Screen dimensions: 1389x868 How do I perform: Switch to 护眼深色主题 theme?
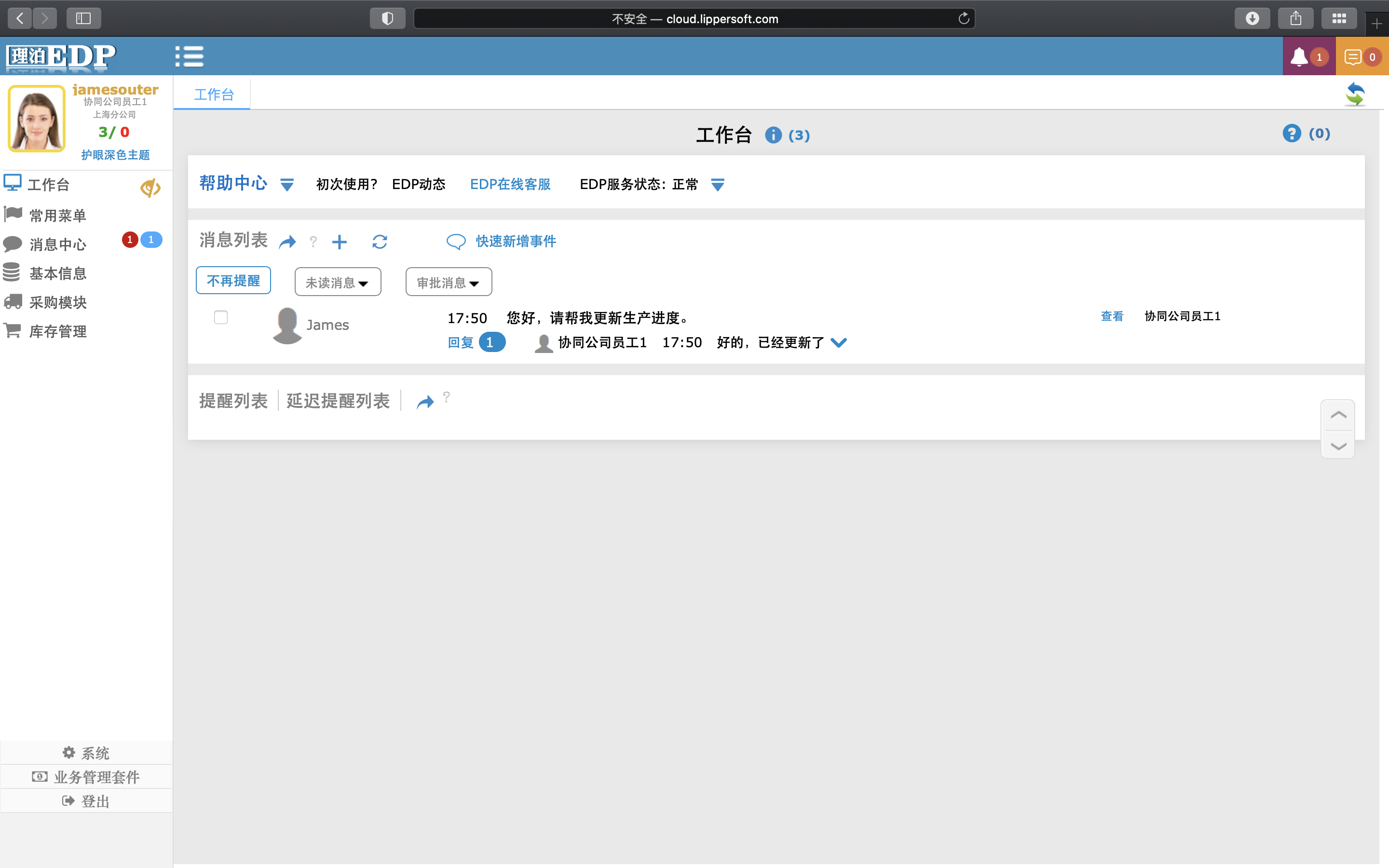tap(115, 155)
